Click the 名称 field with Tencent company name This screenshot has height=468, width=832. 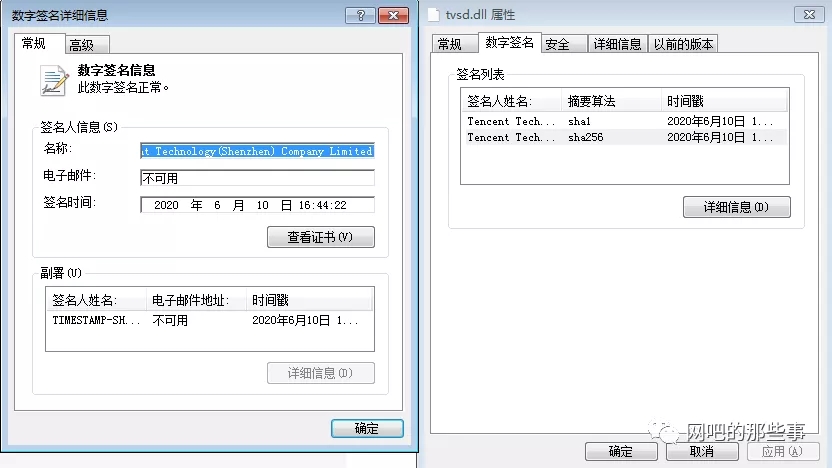[257, 151]
